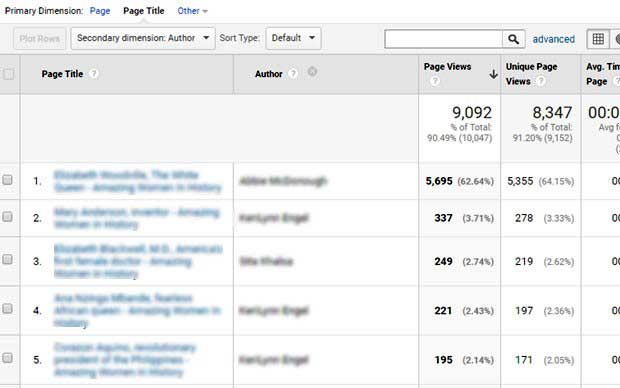Open help icon beside Page Title header
Viewport: 620px width, 388px height.
point(94,74)
